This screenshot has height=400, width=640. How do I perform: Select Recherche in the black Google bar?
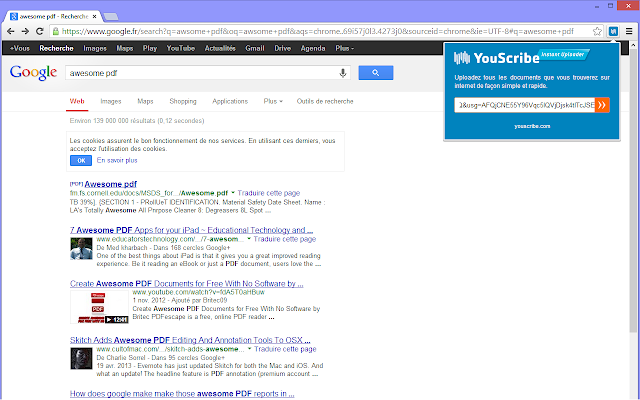pyautogui.click(x=56, y=48)
